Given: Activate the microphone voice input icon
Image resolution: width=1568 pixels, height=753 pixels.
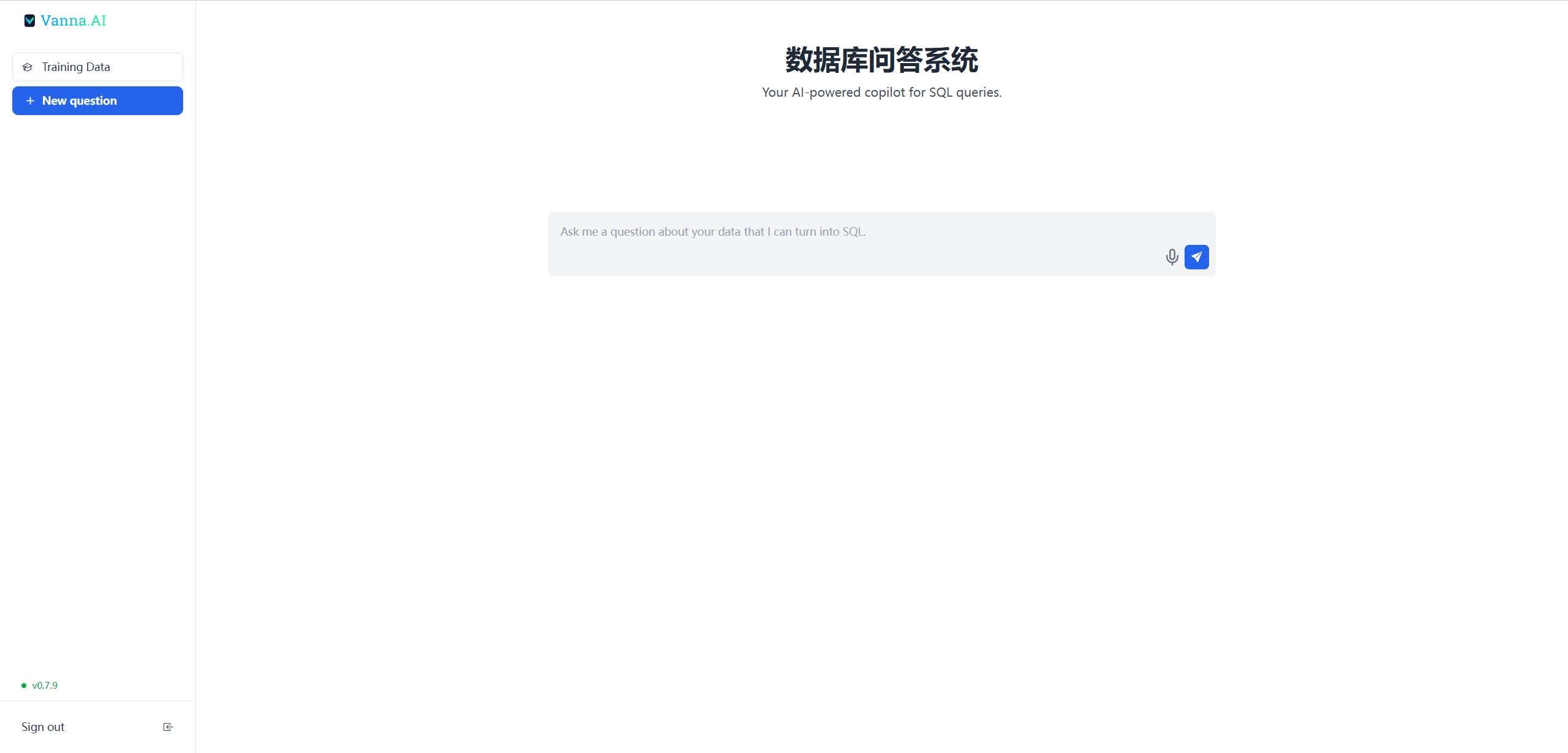Looking at the screenshot, I should click(x=1172, y=257).
